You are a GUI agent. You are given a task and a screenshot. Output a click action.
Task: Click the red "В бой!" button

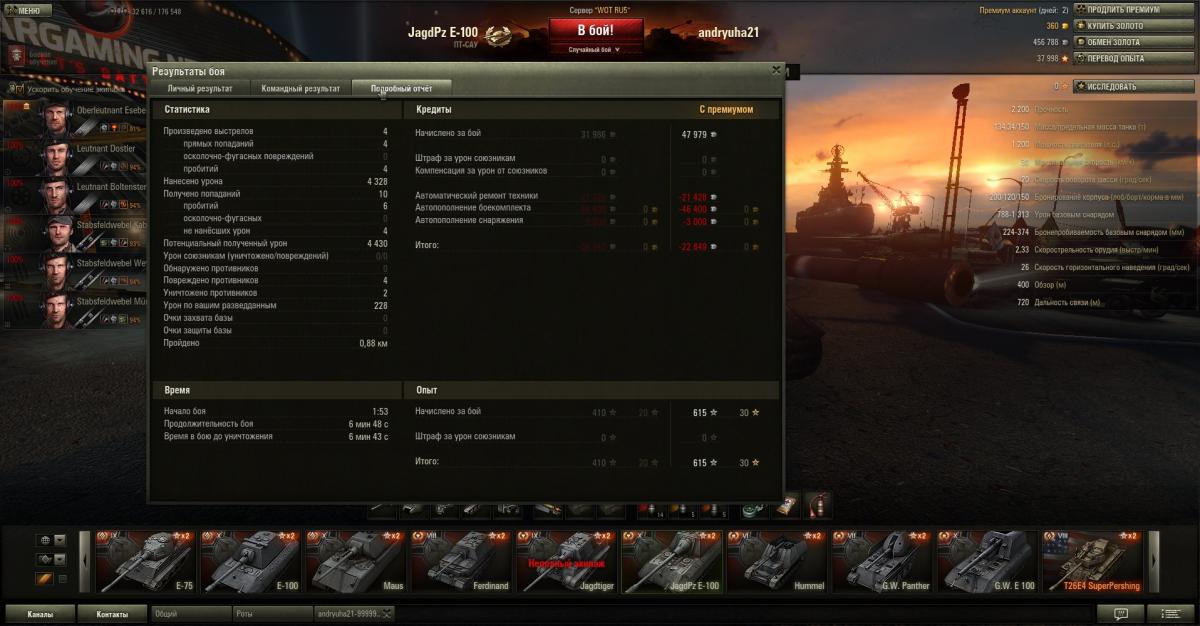[x=594, y=30]
